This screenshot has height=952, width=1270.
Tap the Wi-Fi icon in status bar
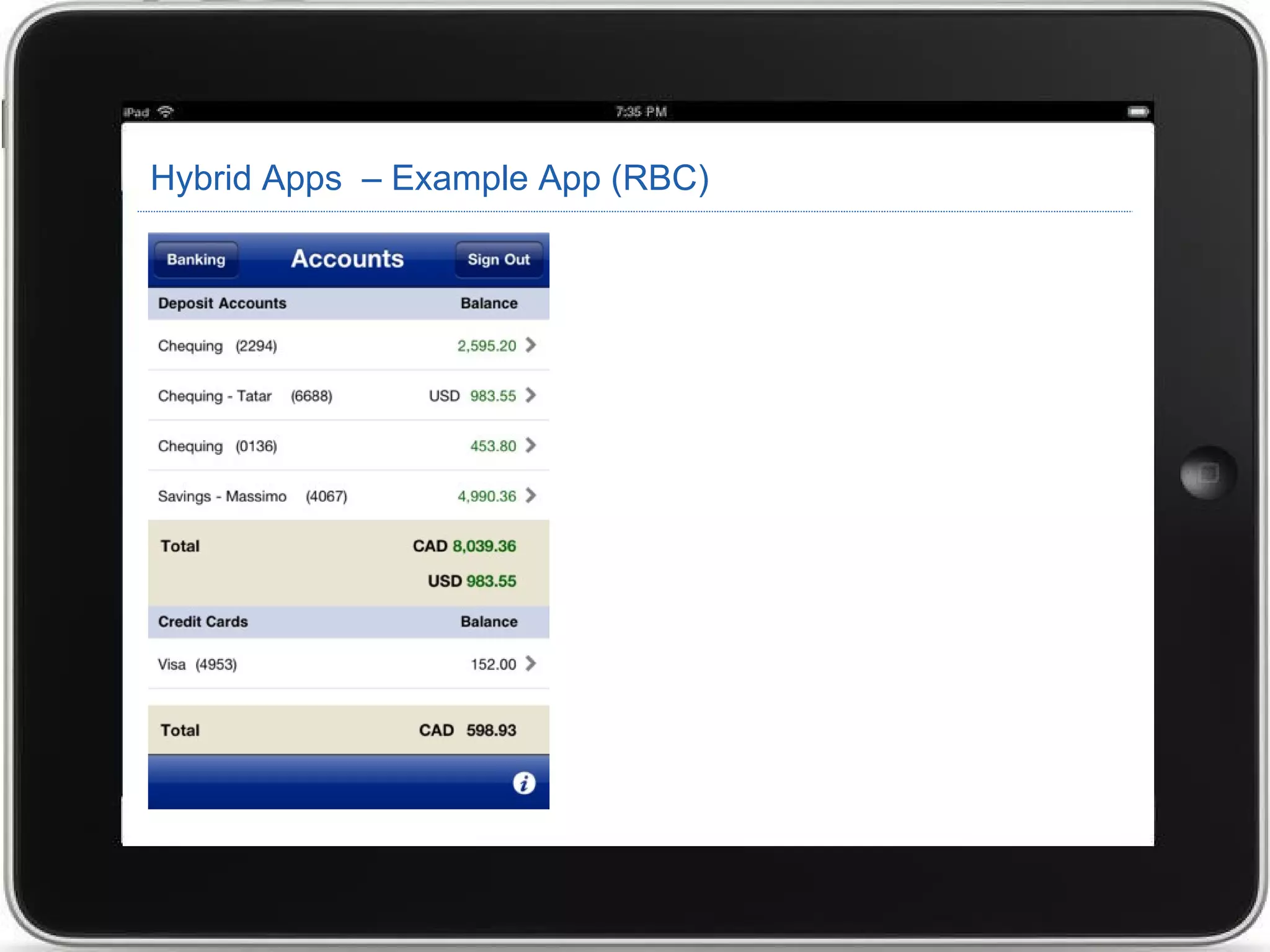pyautogui.click(x=166, y=112)
